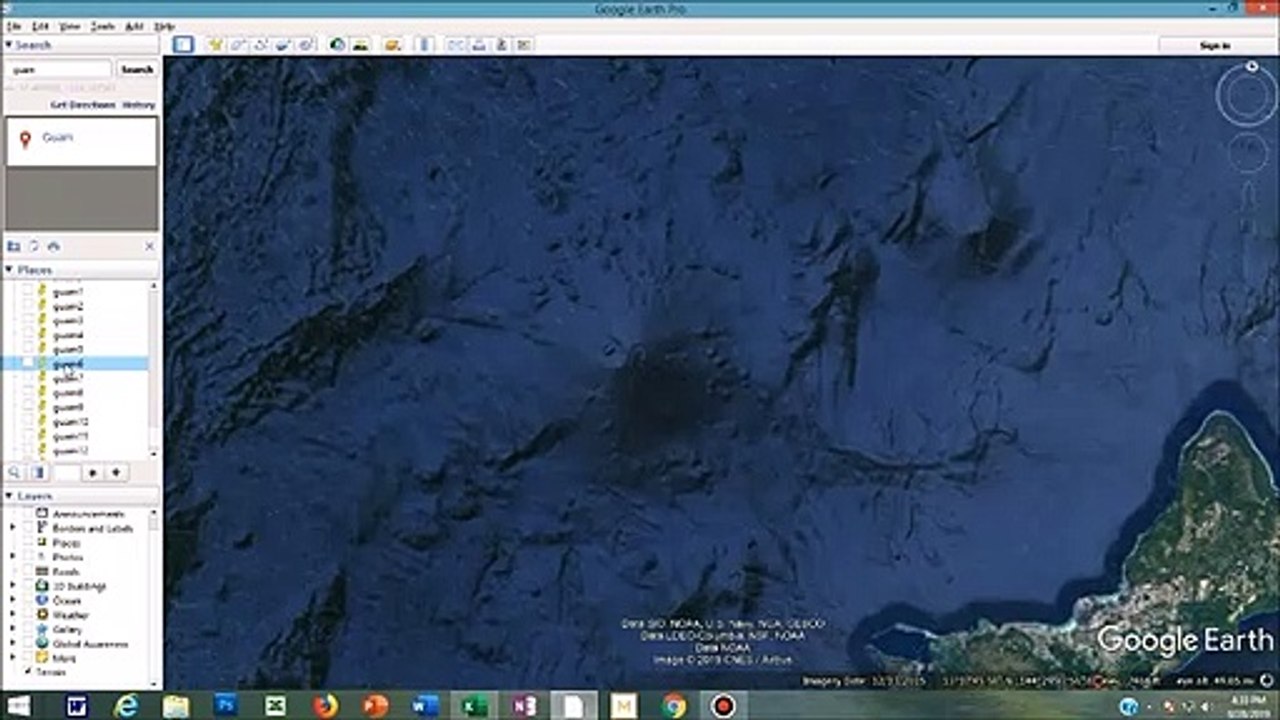This screenshot has width=1280, height=720.
Task: Click the Print toolbar icon
Action: 479,45
